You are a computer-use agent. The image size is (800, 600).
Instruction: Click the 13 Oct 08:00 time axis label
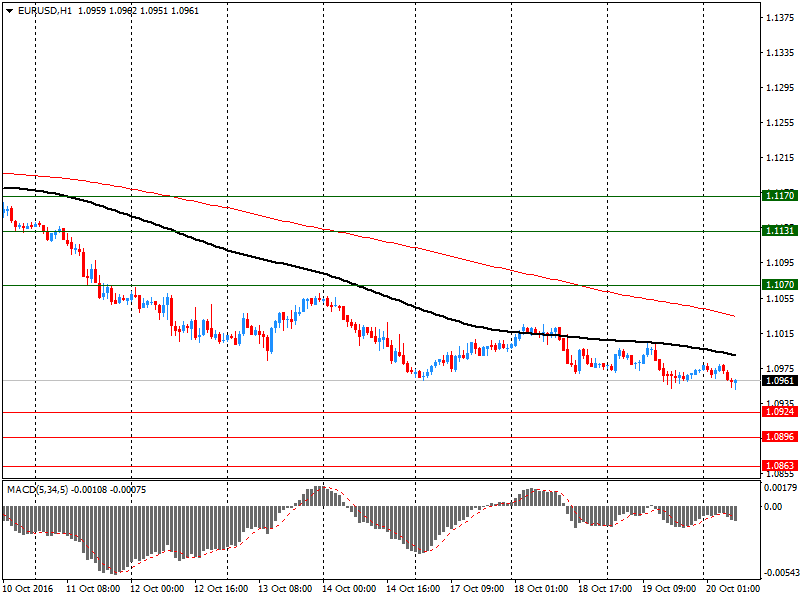click(285, 589)
